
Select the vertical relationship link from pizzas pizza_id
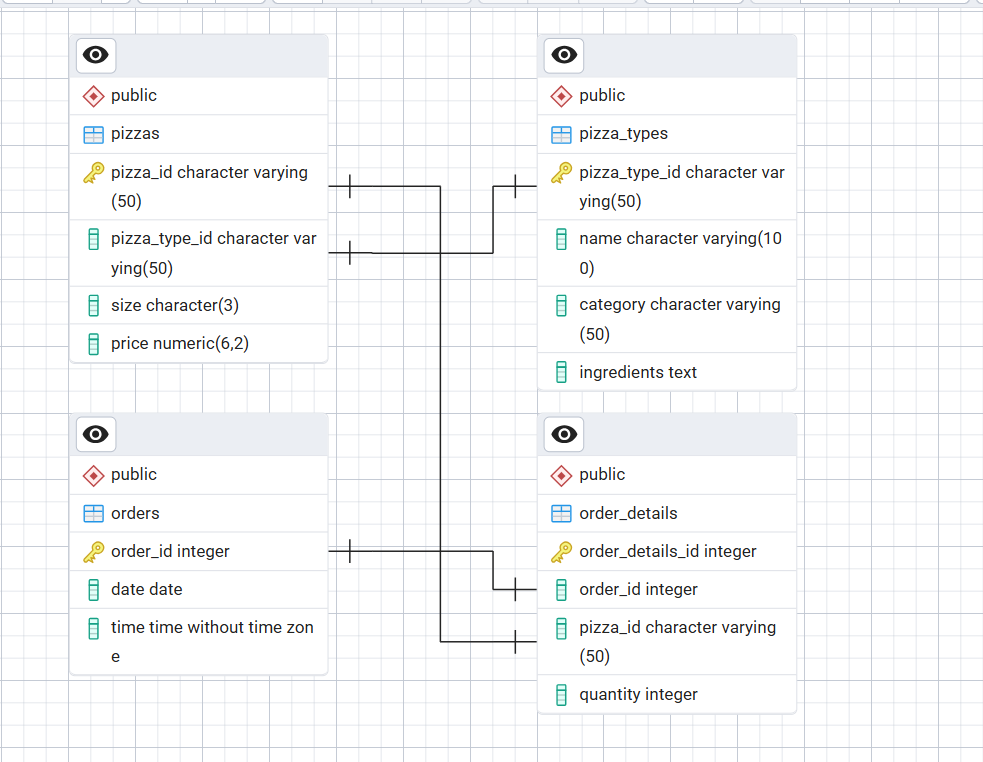coord(440,414)
